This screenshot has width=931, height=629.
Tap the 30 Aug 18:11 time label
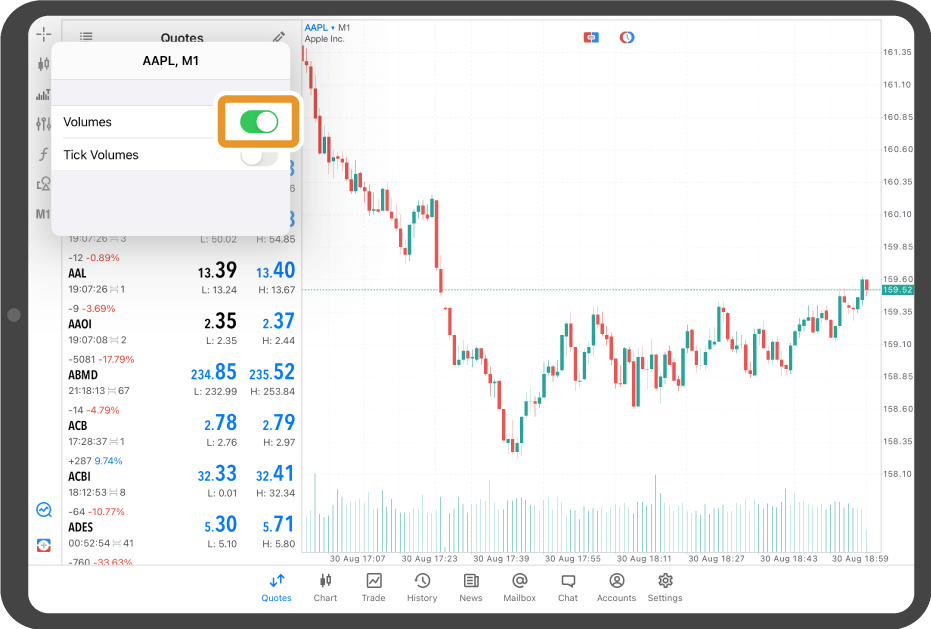tap(644, 558)
